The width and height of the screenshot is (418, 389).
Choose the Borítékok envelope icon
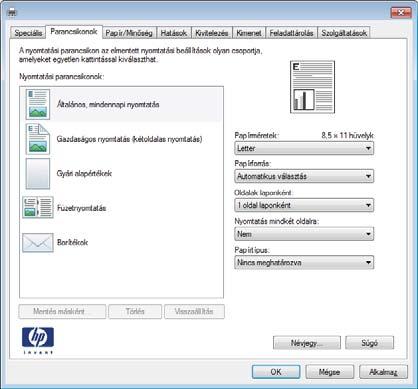(38, 242)
